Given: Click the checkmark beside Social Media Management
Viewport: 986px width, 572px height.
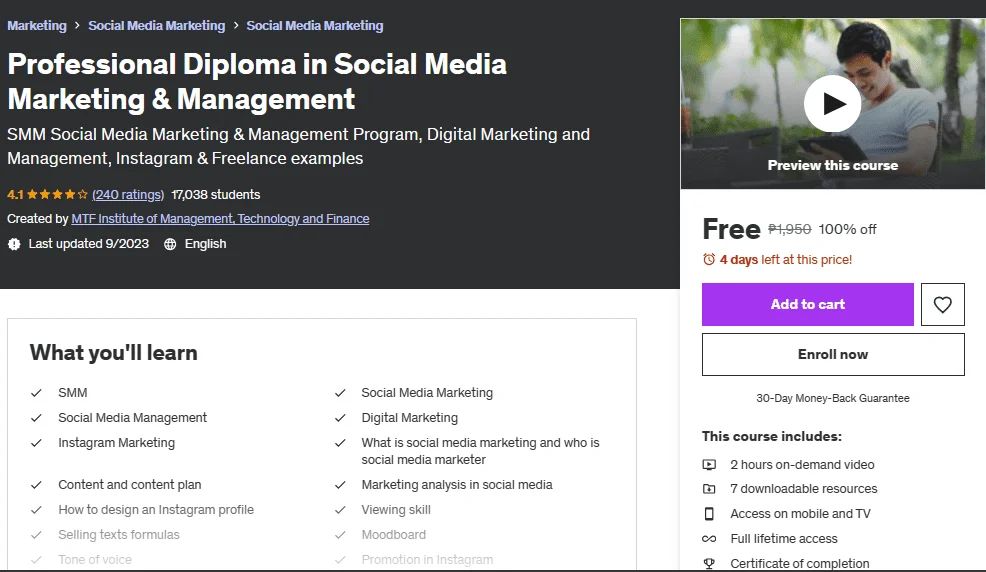Looking at the screenshot, I should 36,418.
